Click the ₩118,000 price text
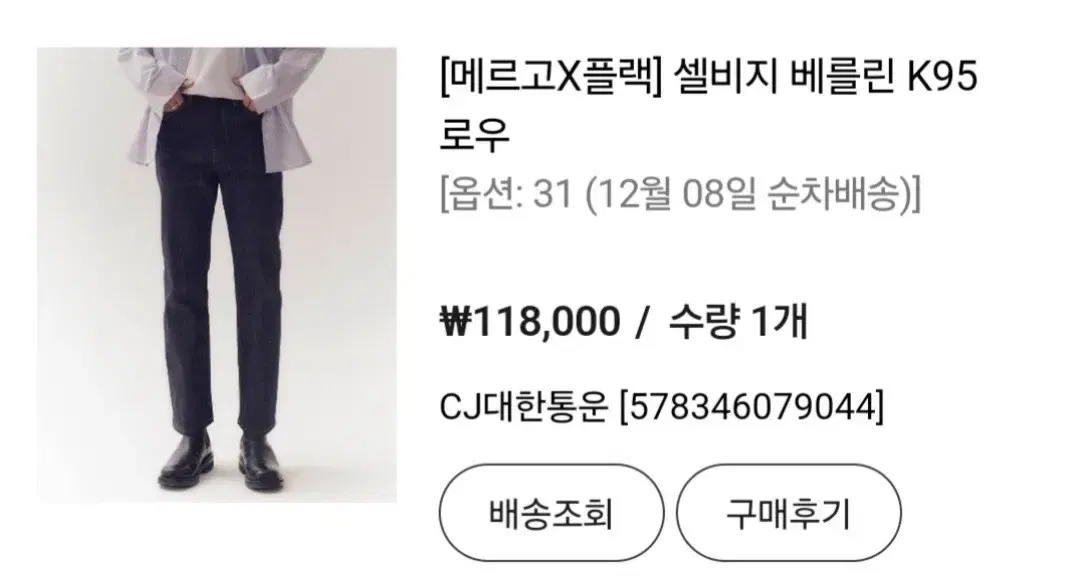1080x576 pixels. (x=530, y=321)
